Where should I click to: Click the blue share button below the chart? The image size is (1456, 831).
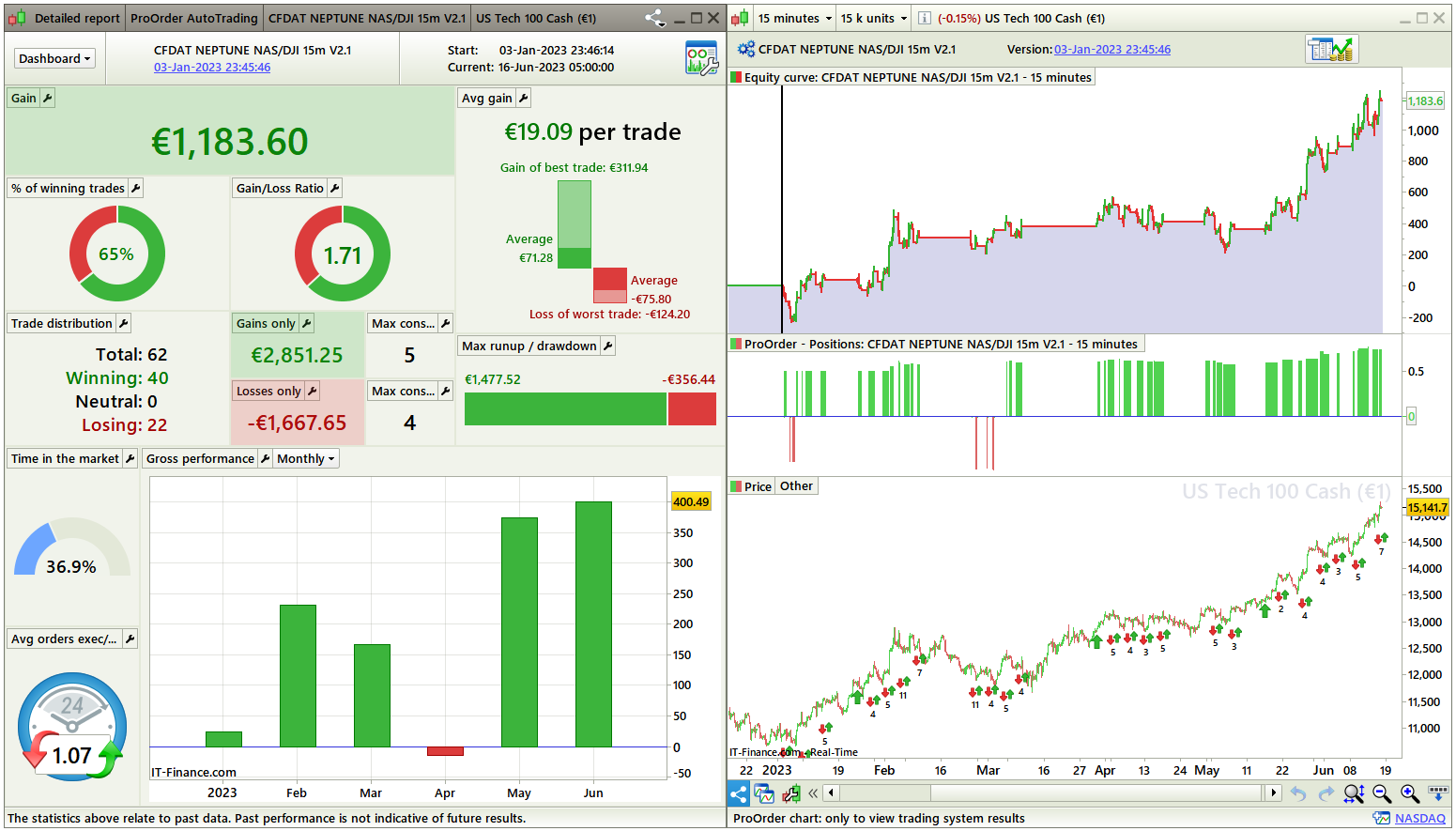pos(739,793)
